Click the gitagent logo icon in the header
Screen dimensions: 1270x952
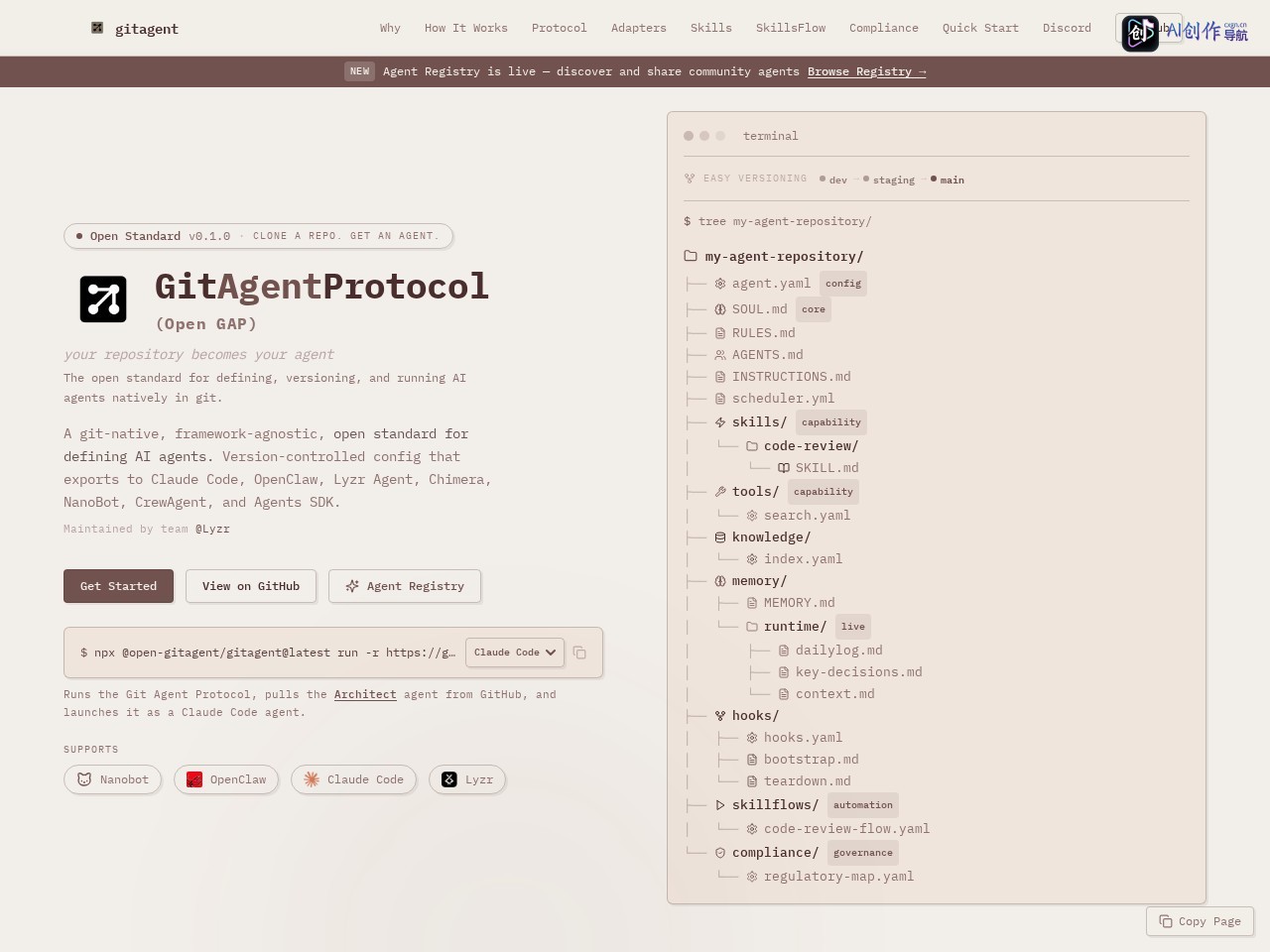click(x=97, y=28)
